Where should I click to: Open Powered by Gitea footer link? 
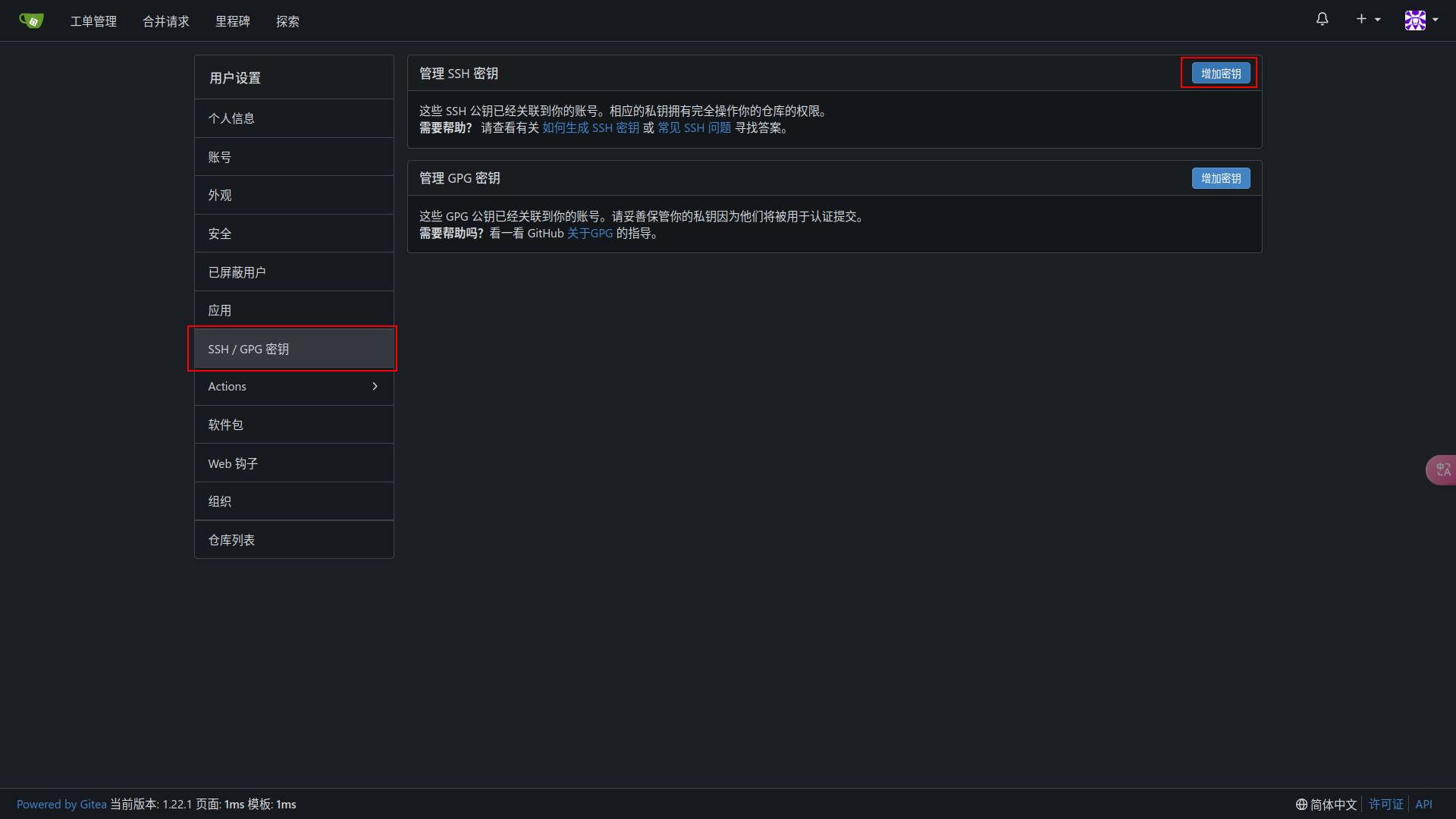(61, 805)
